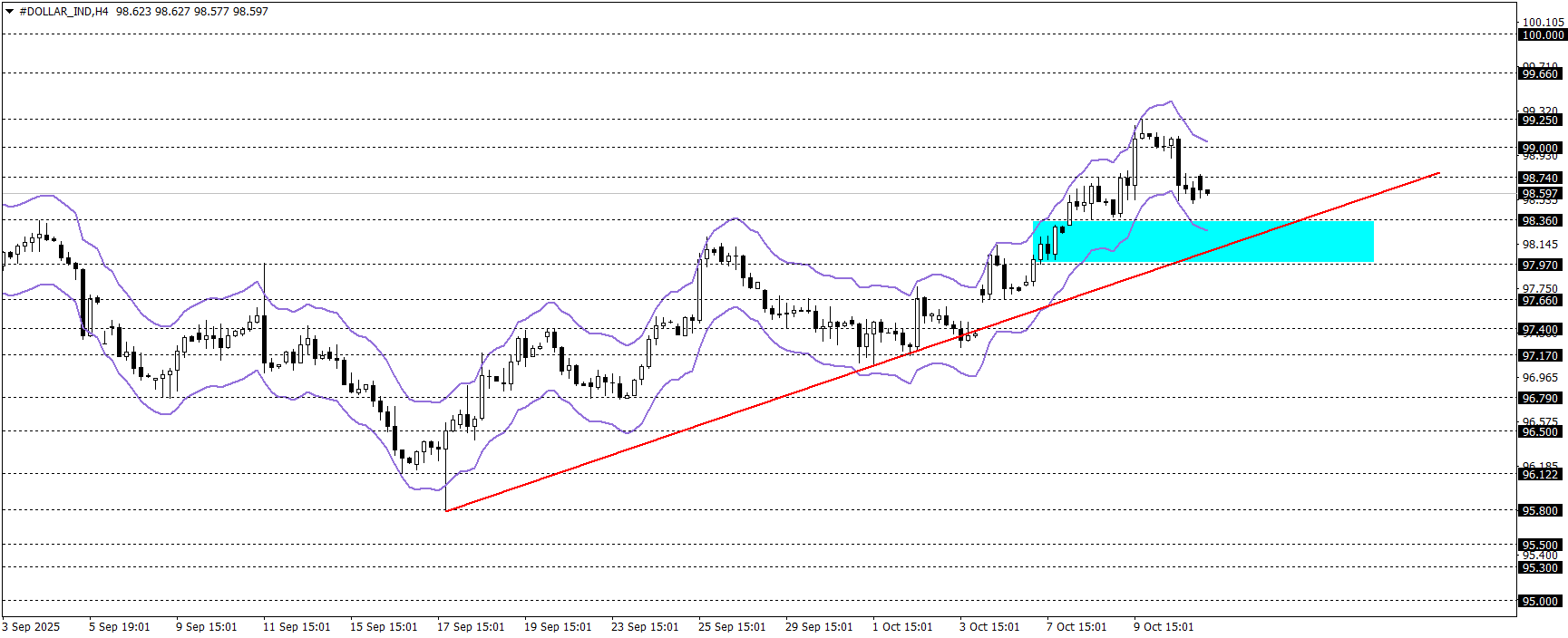Click the 95.800 price level label
The image size is (1568, 638).
point(1542,511)
